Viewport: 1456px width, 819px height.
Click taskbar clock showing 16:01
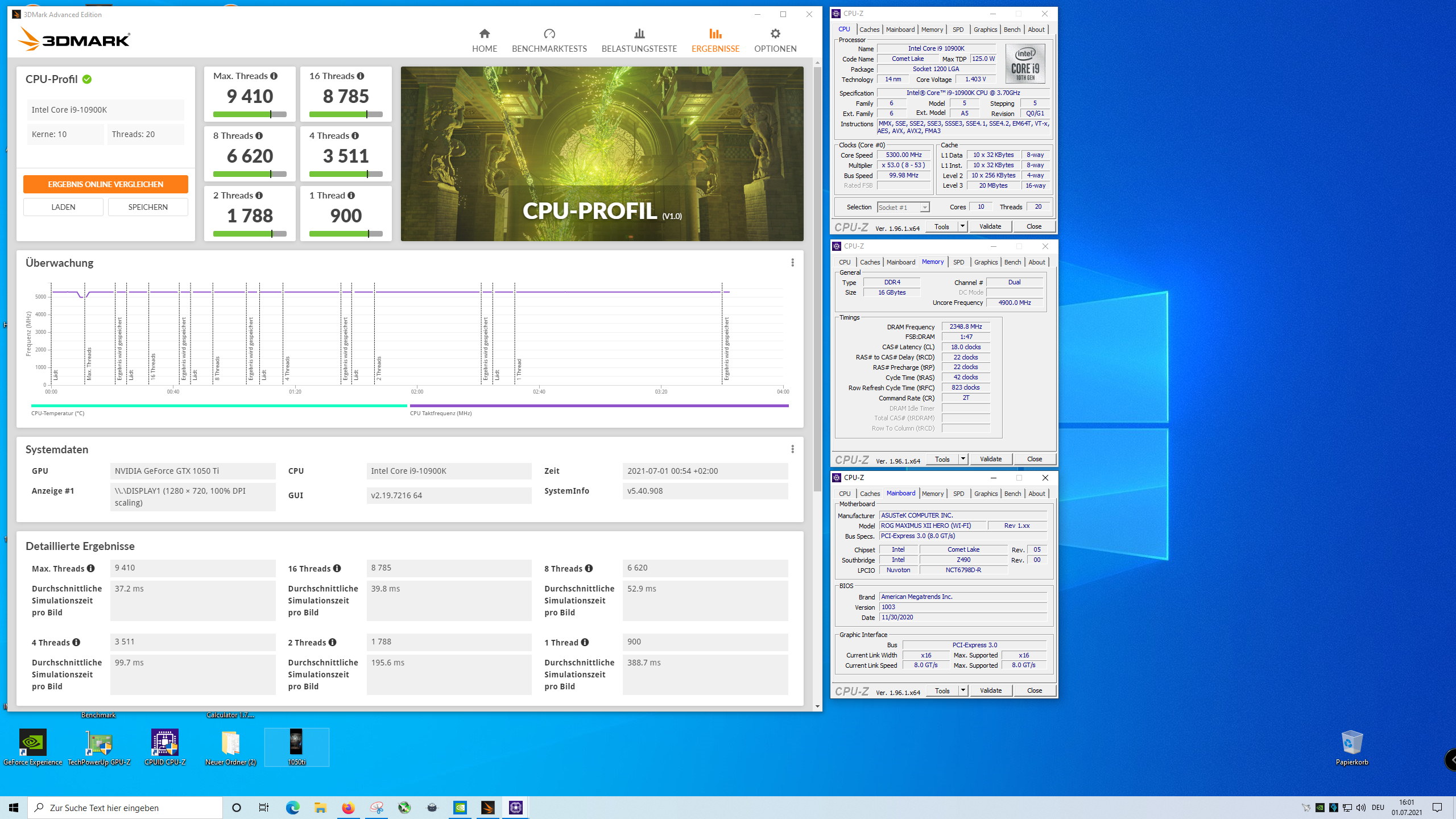[x=1407, y=808]
